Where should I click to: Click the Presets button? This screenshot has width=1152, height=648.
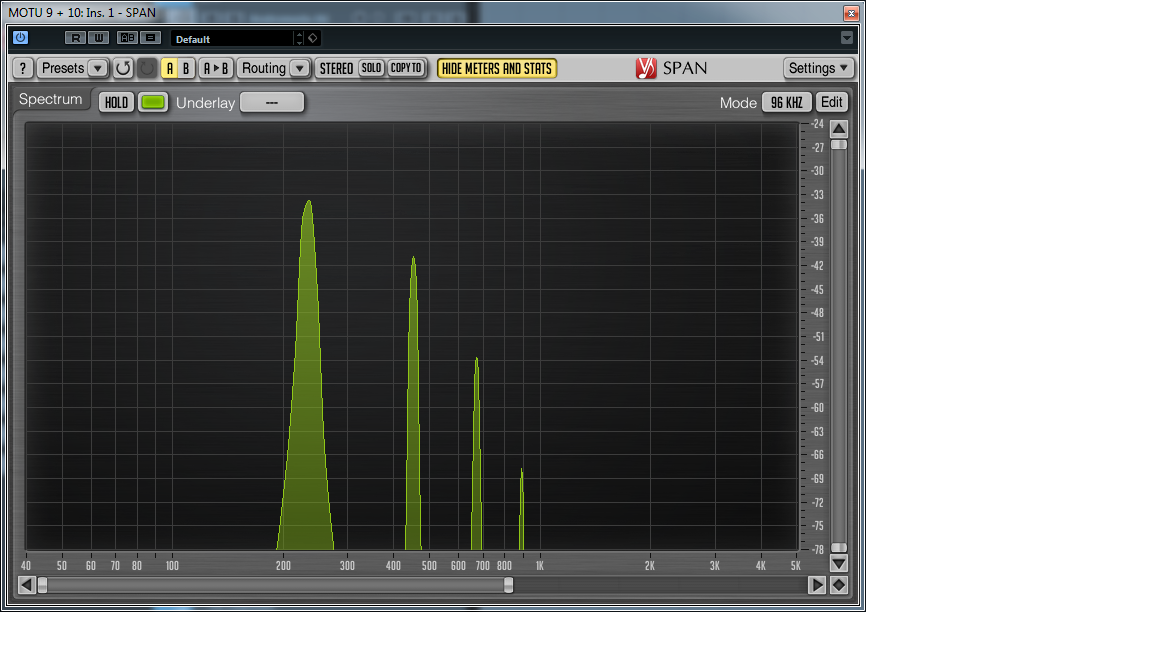62,68
